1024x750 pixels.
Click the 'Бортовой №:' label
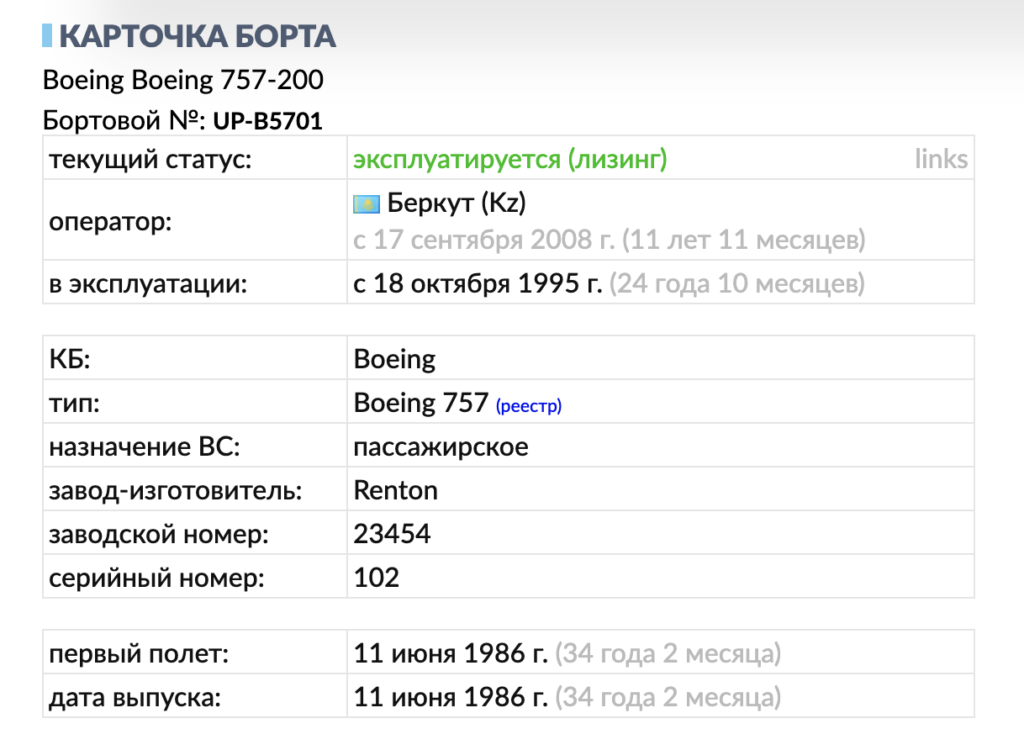pyautogui.click(x=125, y=121)
